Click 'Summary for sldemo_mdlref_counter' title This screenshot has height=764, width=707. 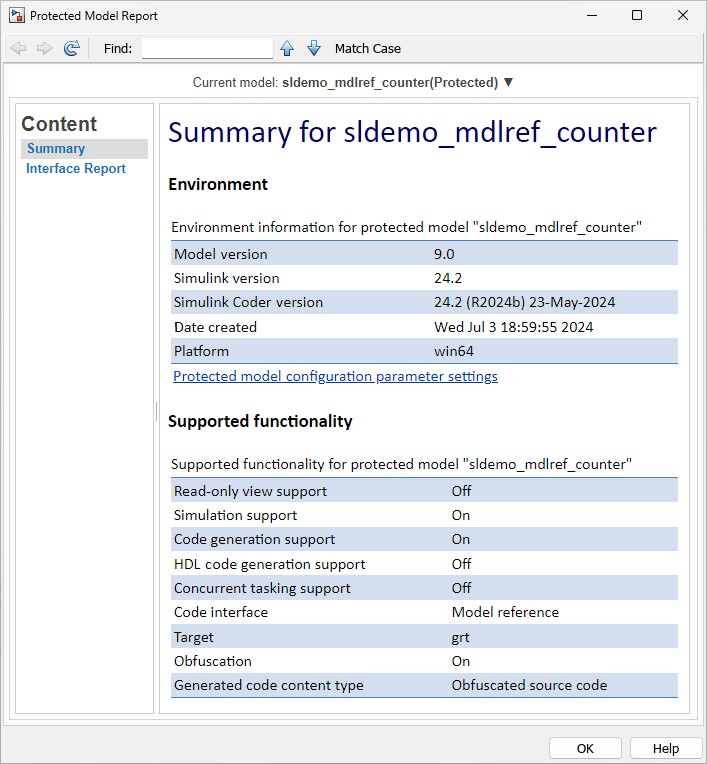click(x=412, y=133)
